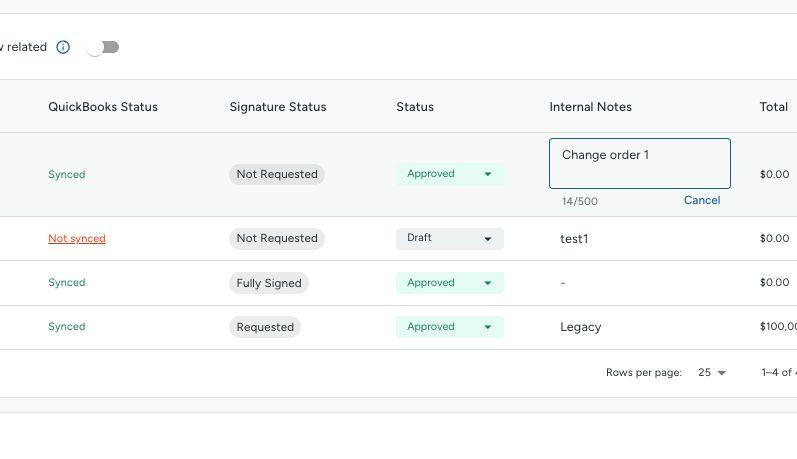Click the Requested signature badge
The height and width of the screenshot is (459, 797).
[x=265, y=327]
